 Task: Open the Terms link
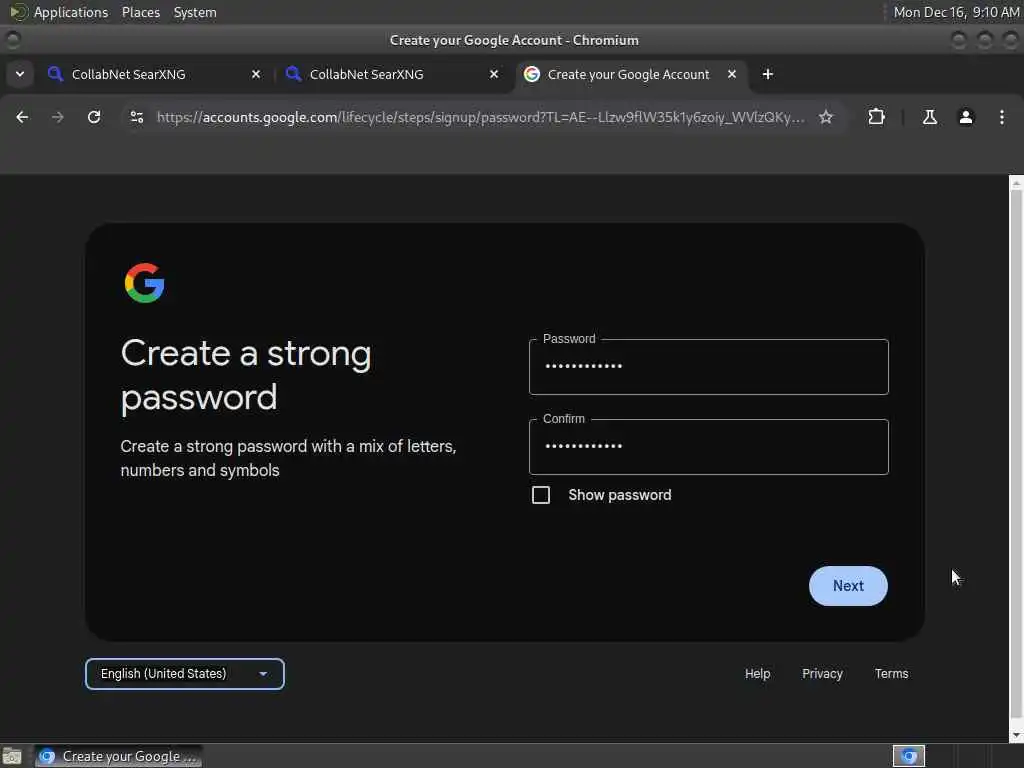(891, 673)
